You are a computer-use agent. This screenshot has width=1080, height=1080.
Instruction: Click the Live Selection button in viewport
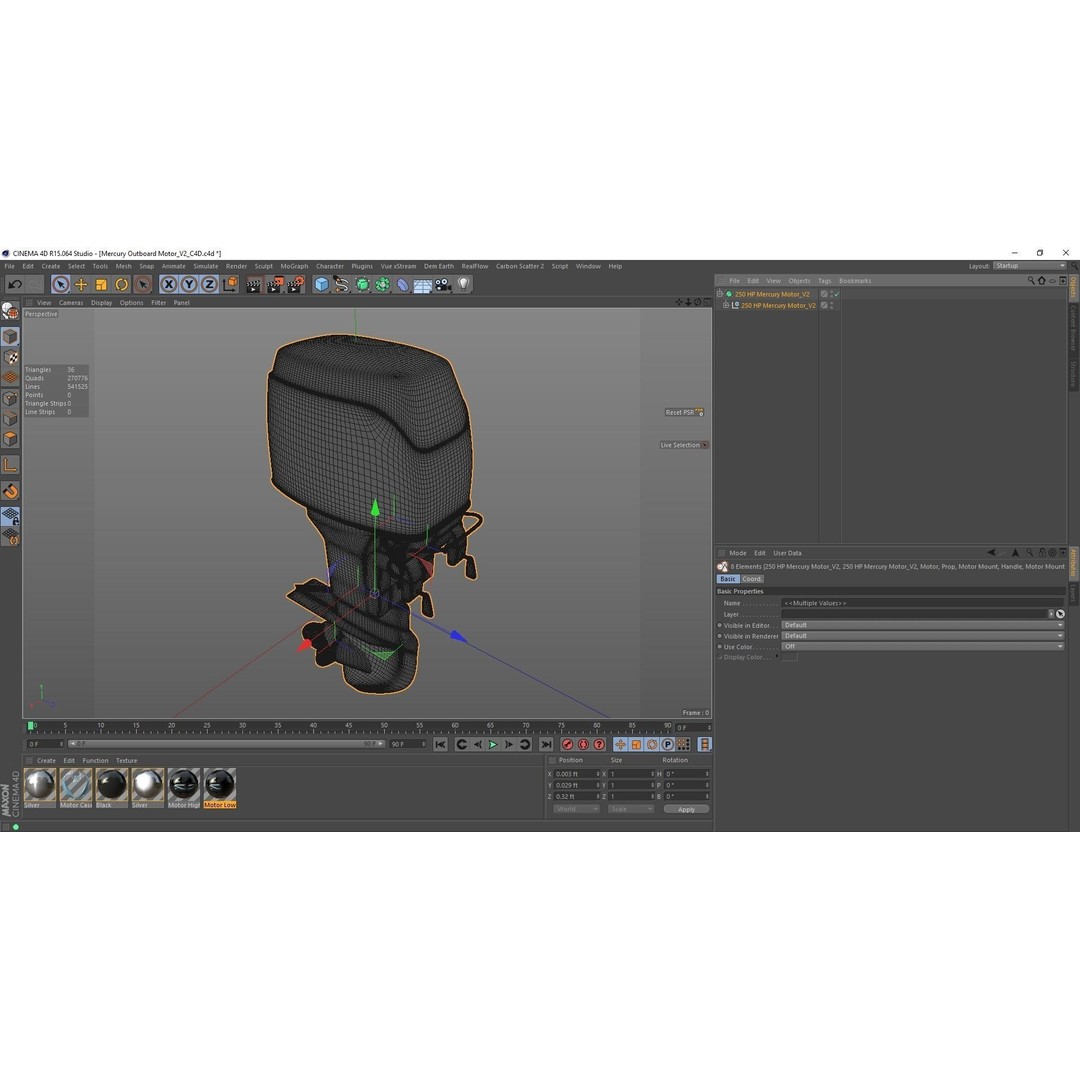(x=683, y=445)
